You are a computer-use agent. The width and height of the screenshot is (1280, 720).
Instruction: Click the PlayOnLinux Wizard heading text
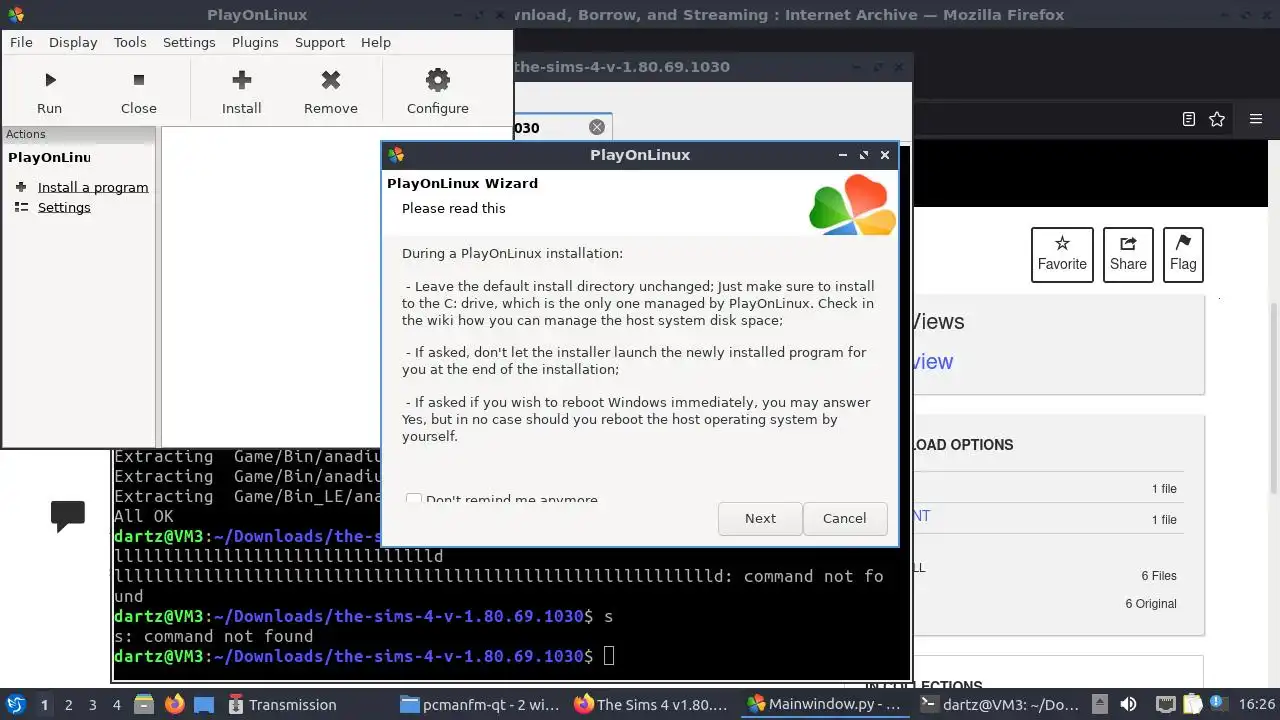coord(462,183)
